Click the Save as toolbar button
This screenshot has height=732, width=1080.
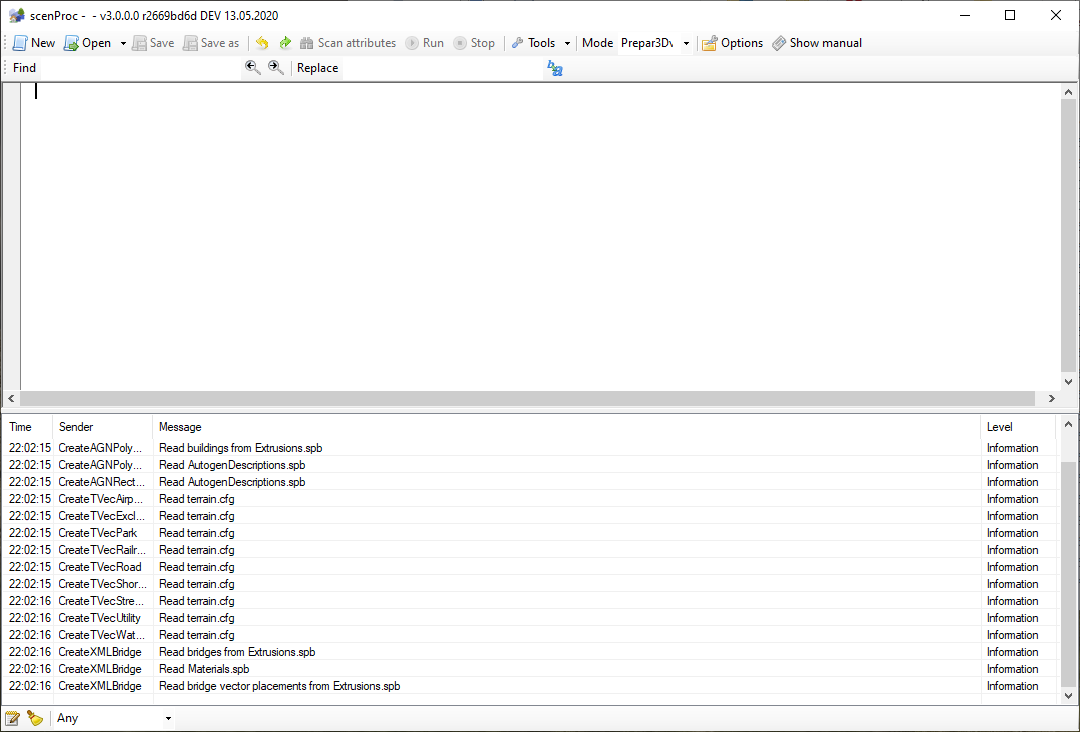(x=211, y=43)
